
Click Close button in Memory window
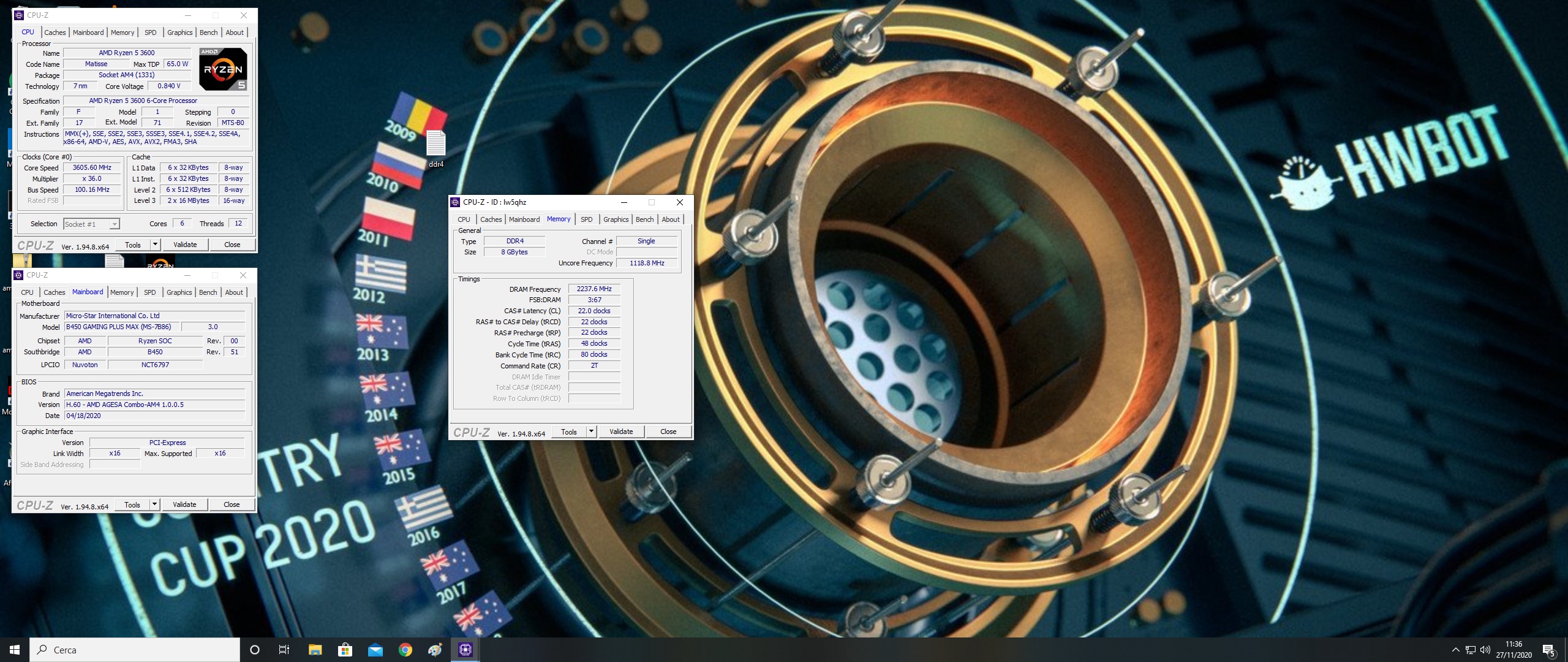coord(668,432)
